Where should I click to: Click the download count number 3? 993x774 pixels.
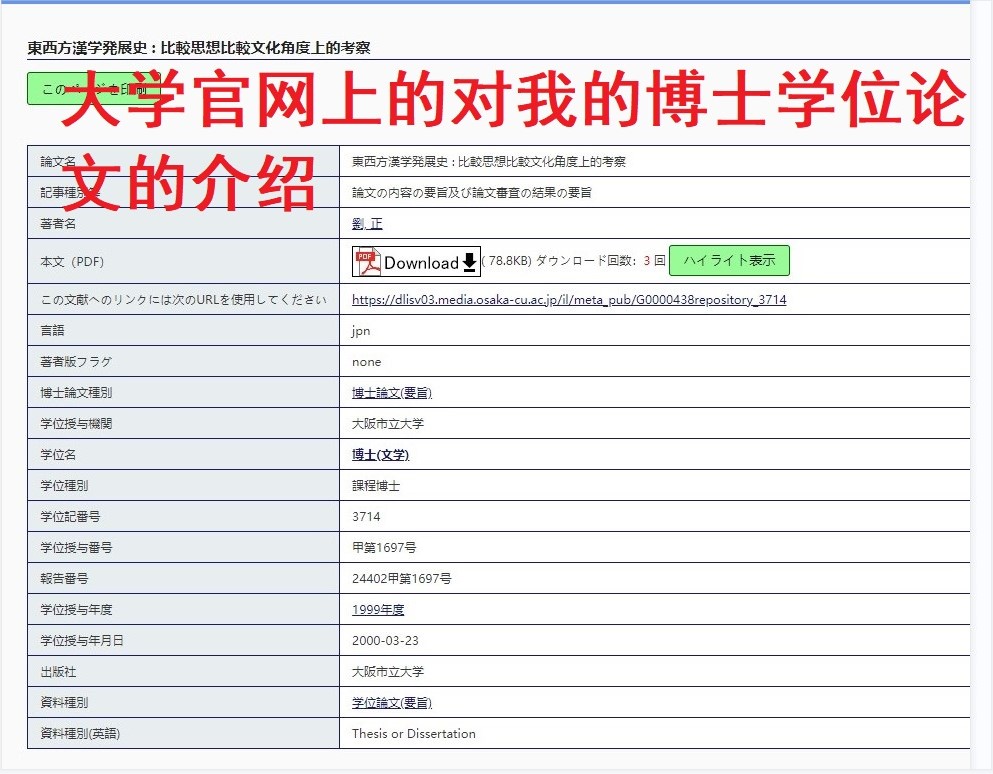[647, 261]
